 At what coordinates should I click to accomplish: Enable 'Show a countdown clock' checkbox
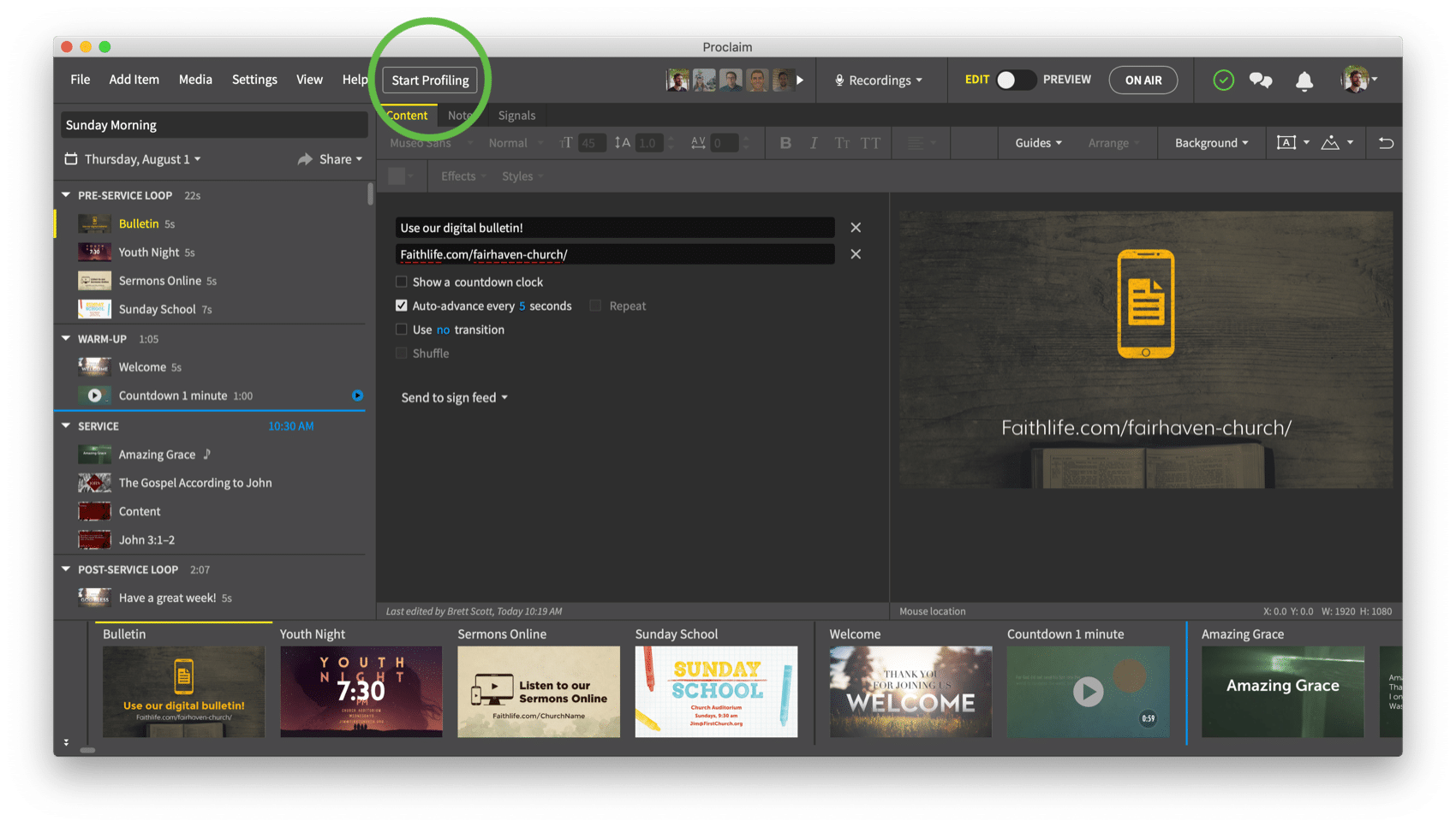(x=401, y=282)
